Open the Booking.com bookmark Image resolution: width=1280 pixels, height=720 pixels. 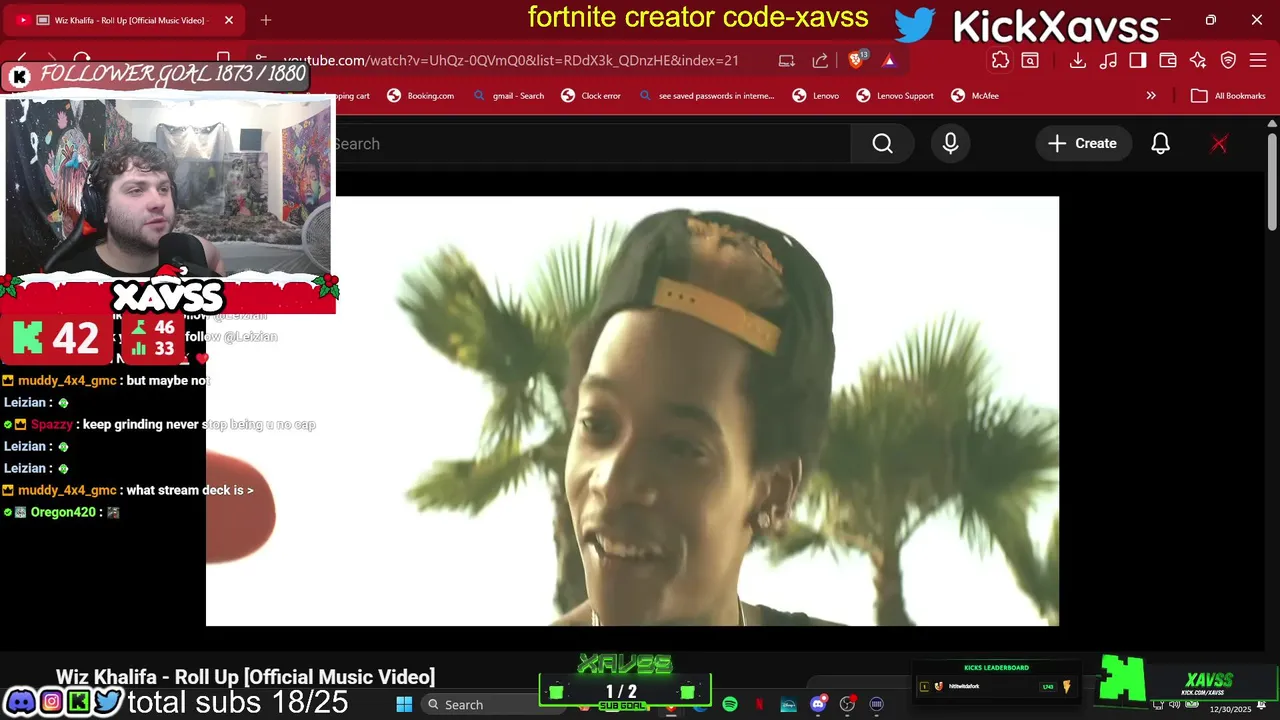click(x=421, y=96)
